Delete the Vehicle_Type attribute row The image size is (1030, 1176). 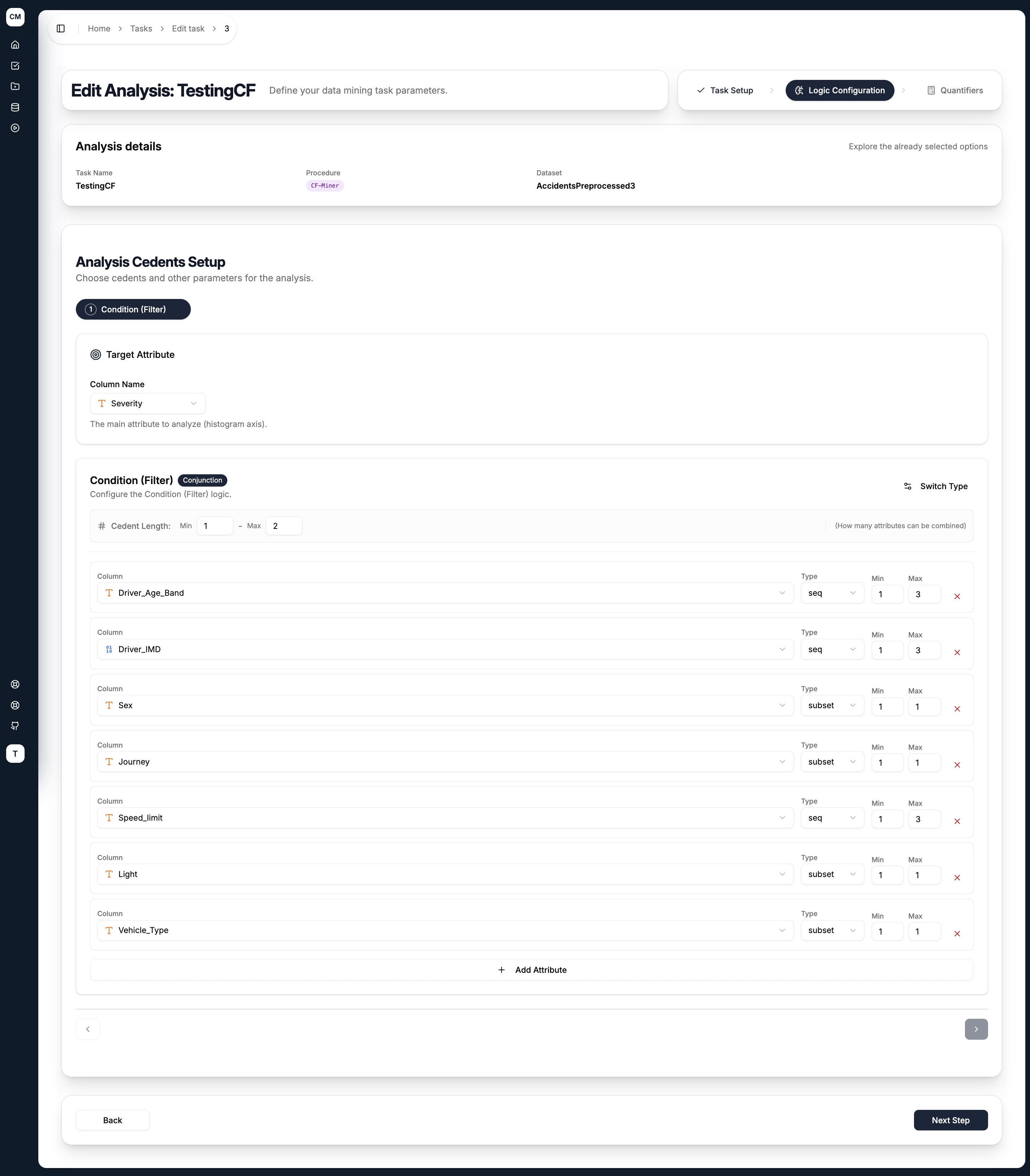[x=957, y=934]
